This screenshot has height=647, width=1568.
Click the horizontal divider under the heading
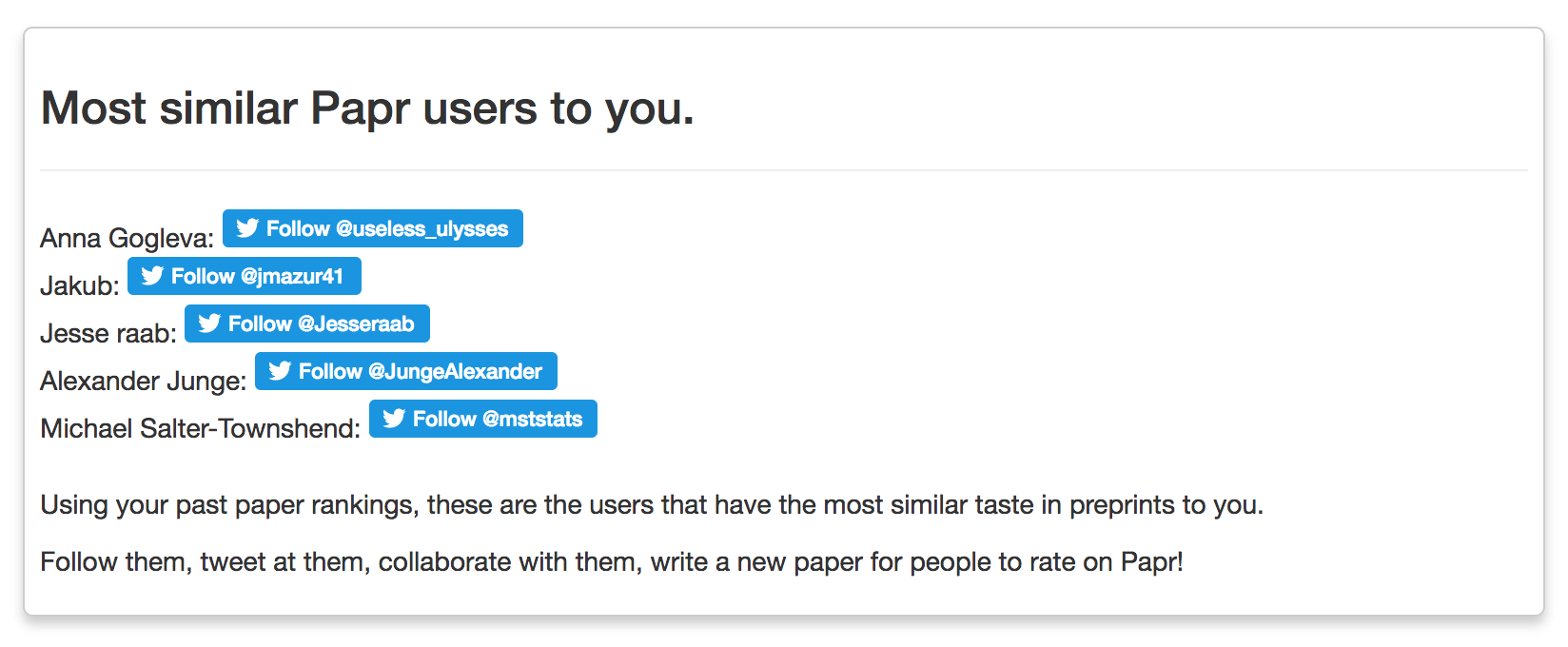point(784,170)
